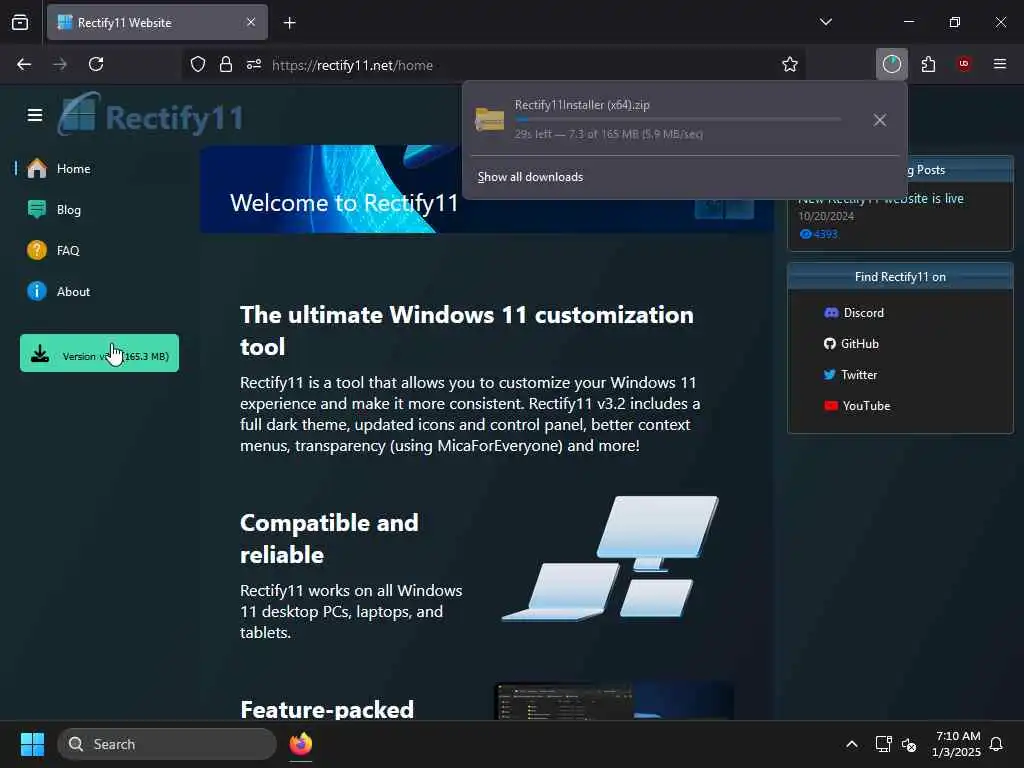Open the clock showing 7:10 AM
The height and width of the screenshot is (768, 1024).
point(957,744)
